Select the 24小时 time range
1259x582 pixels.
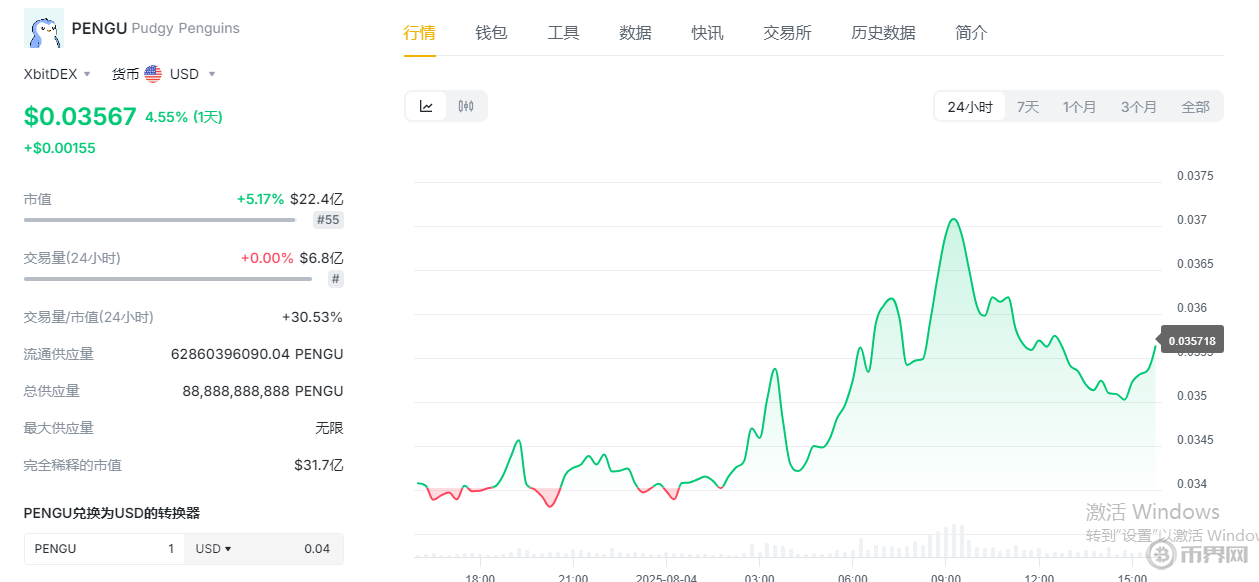(970, 107)
